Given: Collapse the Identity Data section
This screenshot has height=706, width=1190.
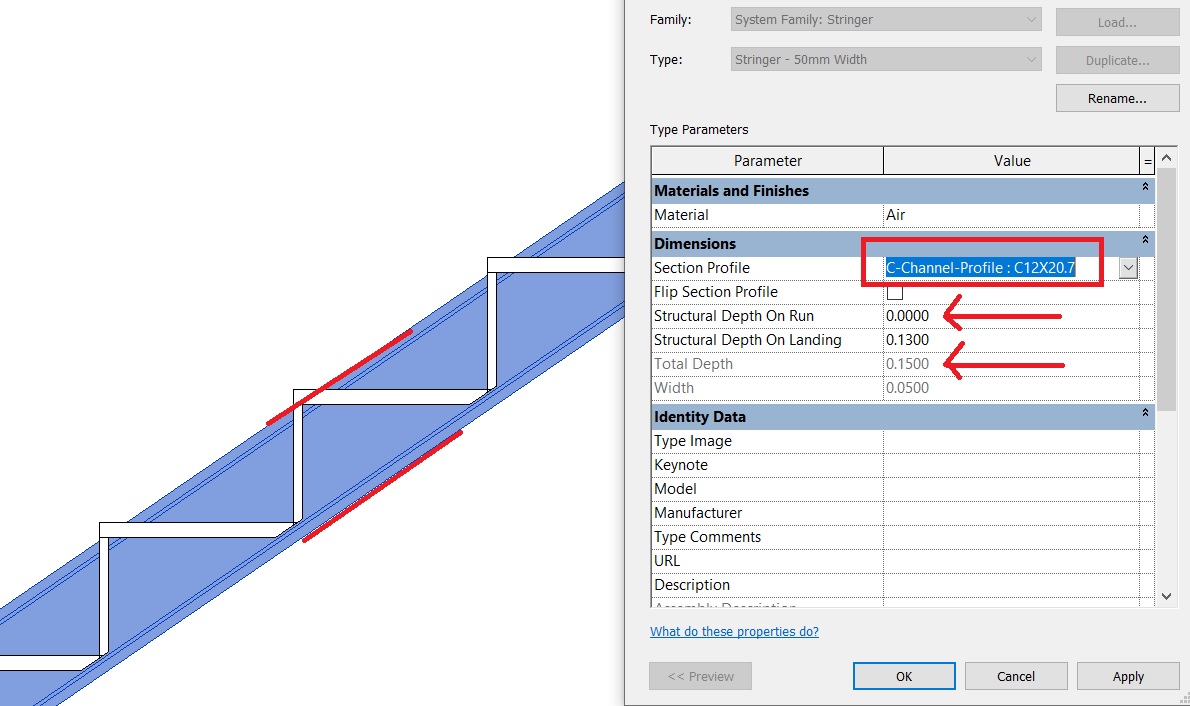Looking at the screenshot, I should tap(1145, 413).
